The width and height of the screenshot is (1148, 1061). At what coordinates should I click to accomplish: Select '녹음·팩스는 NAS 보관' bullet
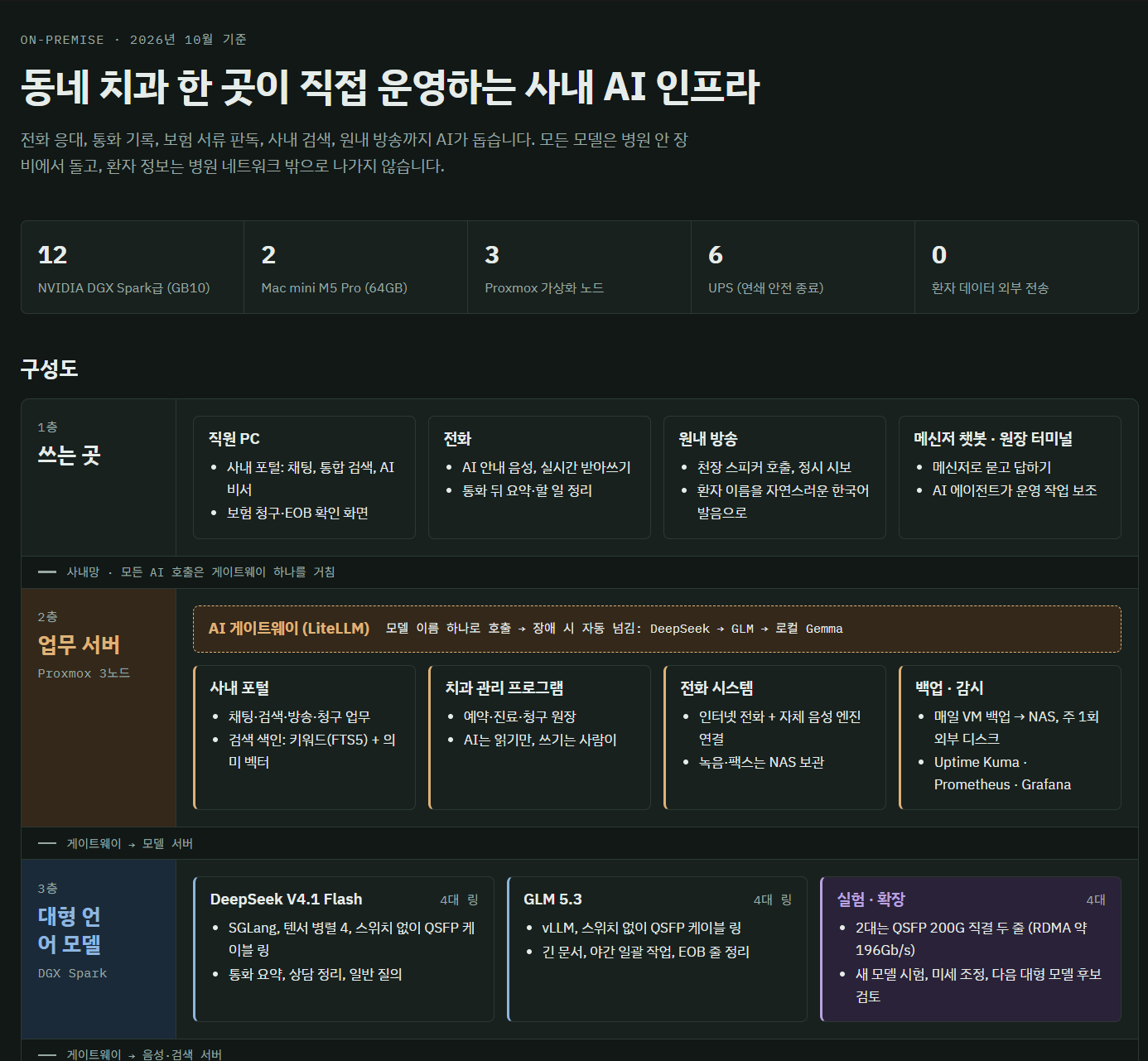coord(761,763)
